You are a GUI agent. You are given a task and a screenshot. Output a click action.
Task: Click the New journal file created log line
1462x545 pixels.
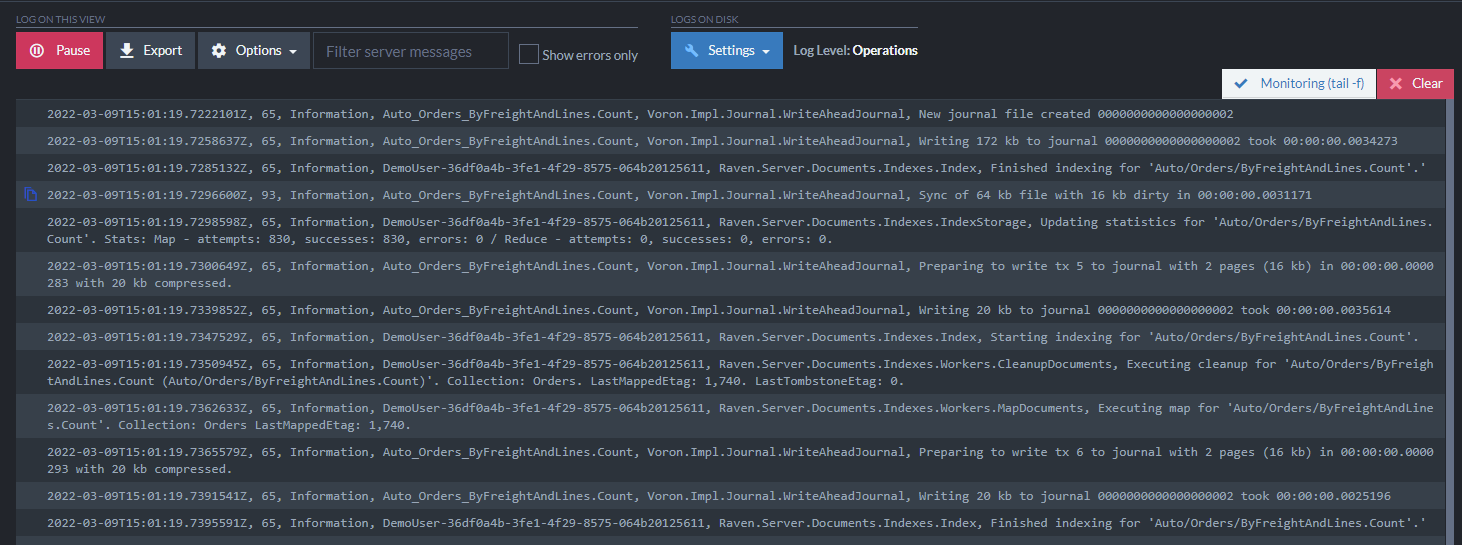pyautogui.click(x=731, y=114)
